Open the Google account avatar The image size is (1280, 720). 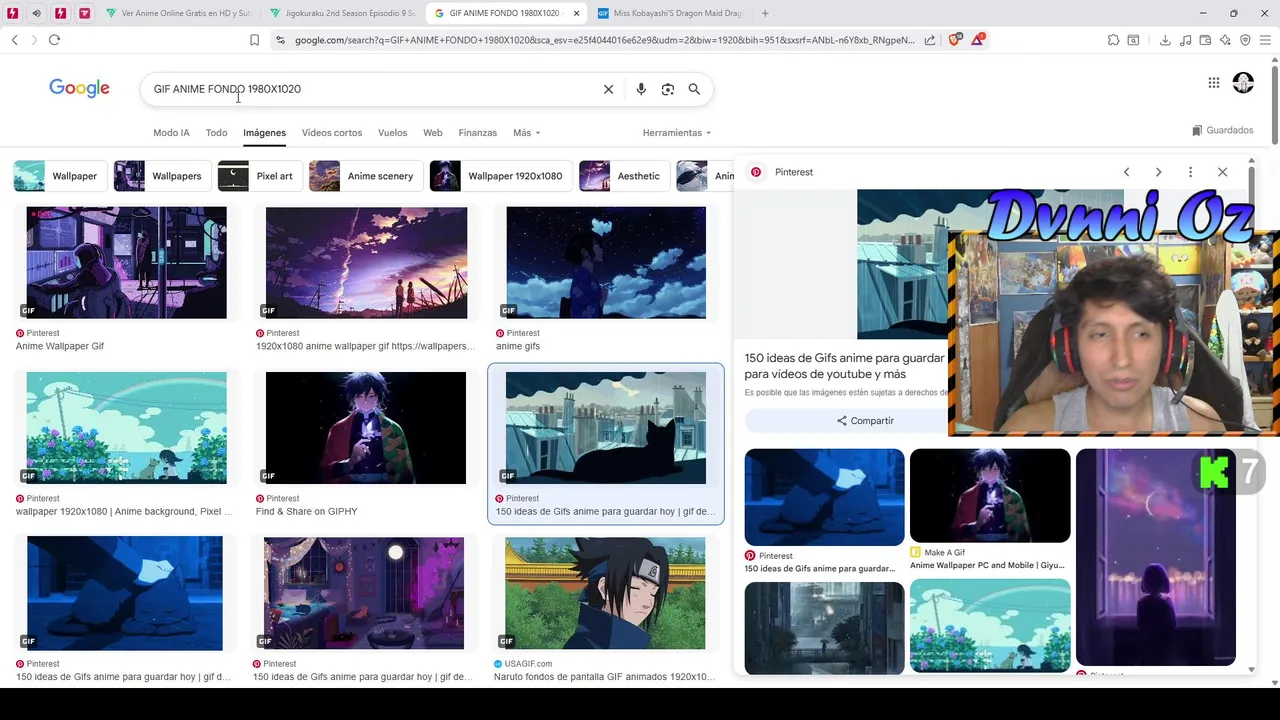pos(1243,83)
